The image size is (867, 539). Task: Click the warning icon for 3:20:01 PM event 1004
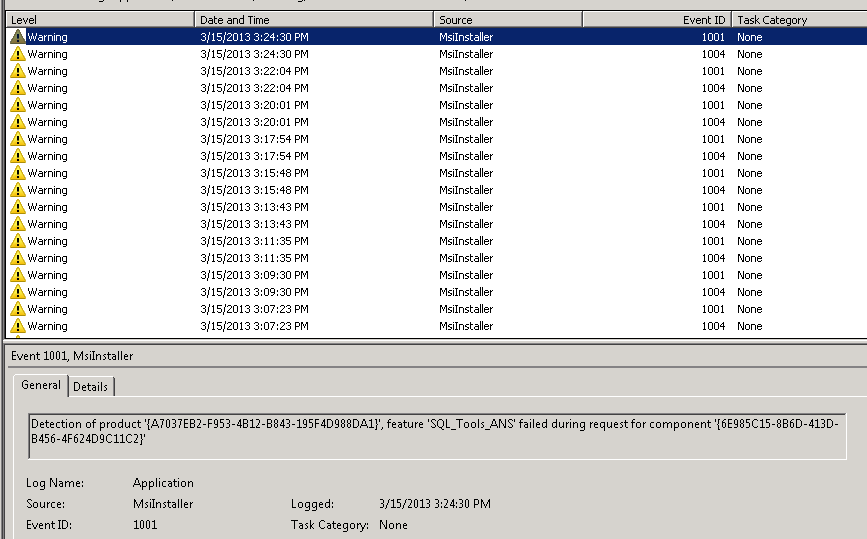point(18,122)
